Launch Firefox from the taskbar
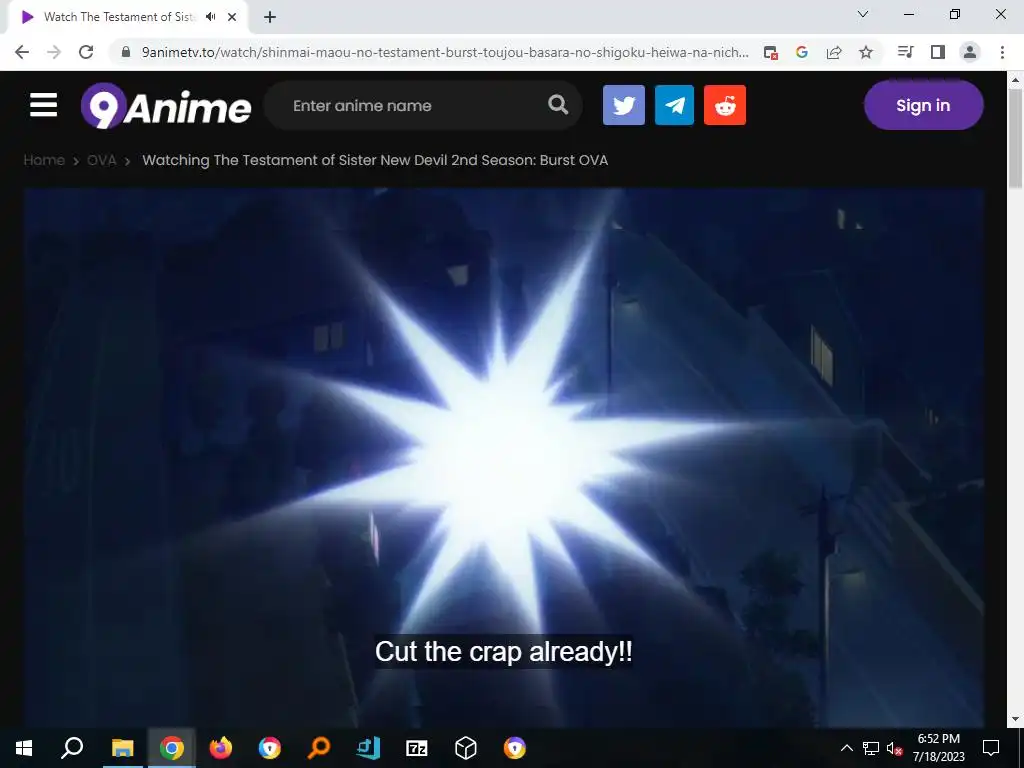The height and width of the screenshot is (768, 1024). [221, 748]
